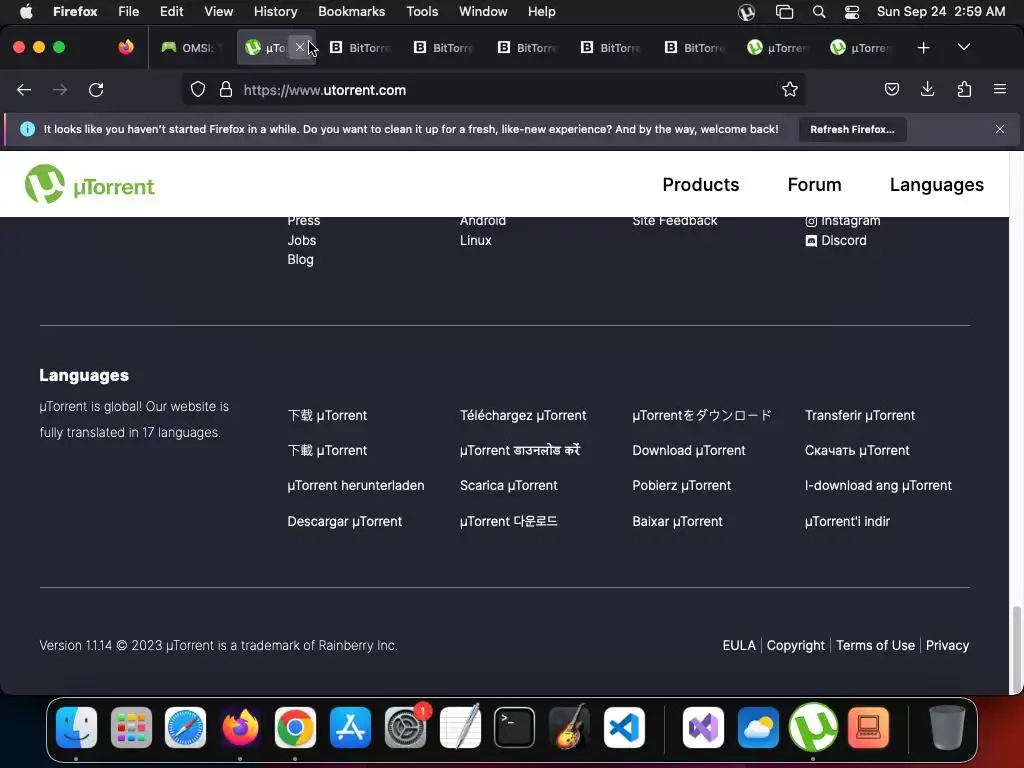Select Baixar µTorrent language link

coord(677,521)
